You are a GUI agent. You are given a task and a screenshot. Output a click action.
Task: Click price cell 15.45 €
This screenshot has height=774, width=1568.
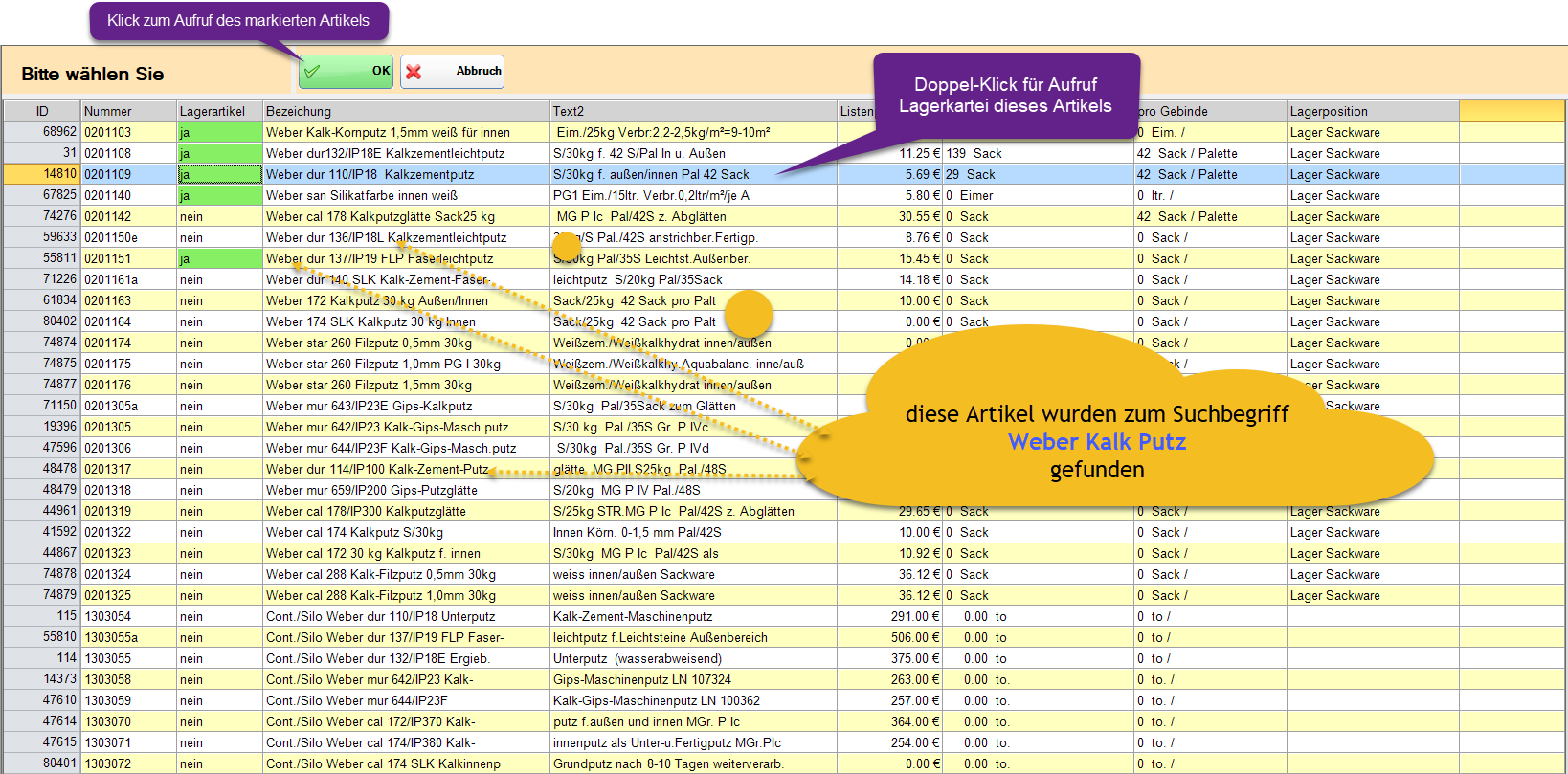pos(889,258)
